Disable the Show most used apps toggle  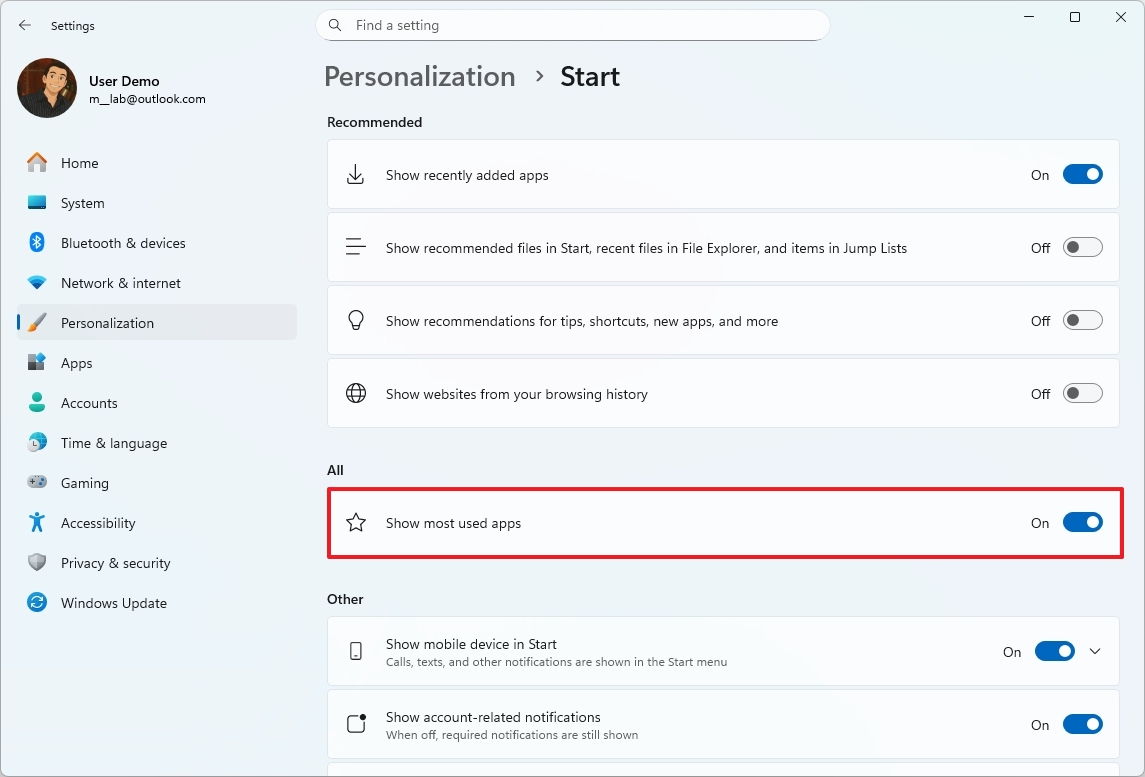pos(1082,522)
